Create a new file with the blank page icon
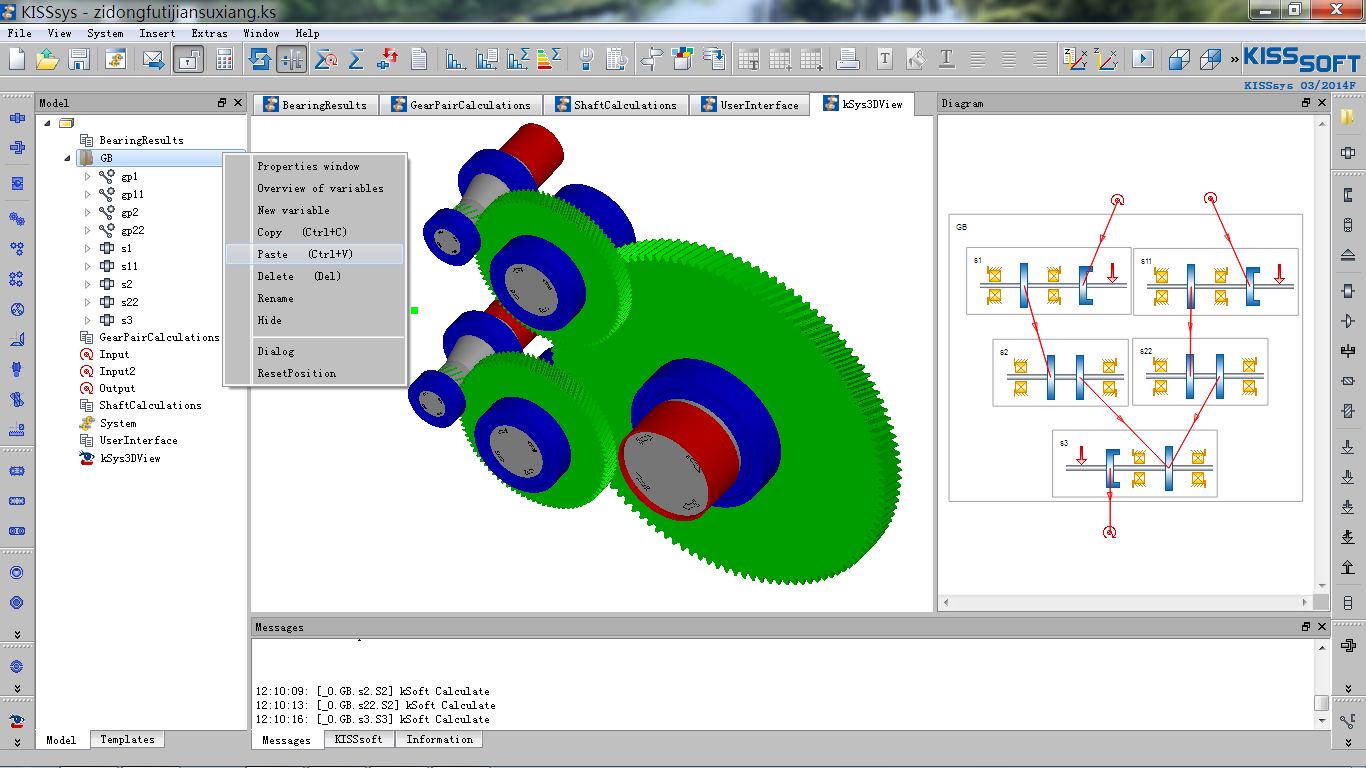This screenshot has width=1366, height=768. coord(17,59)
